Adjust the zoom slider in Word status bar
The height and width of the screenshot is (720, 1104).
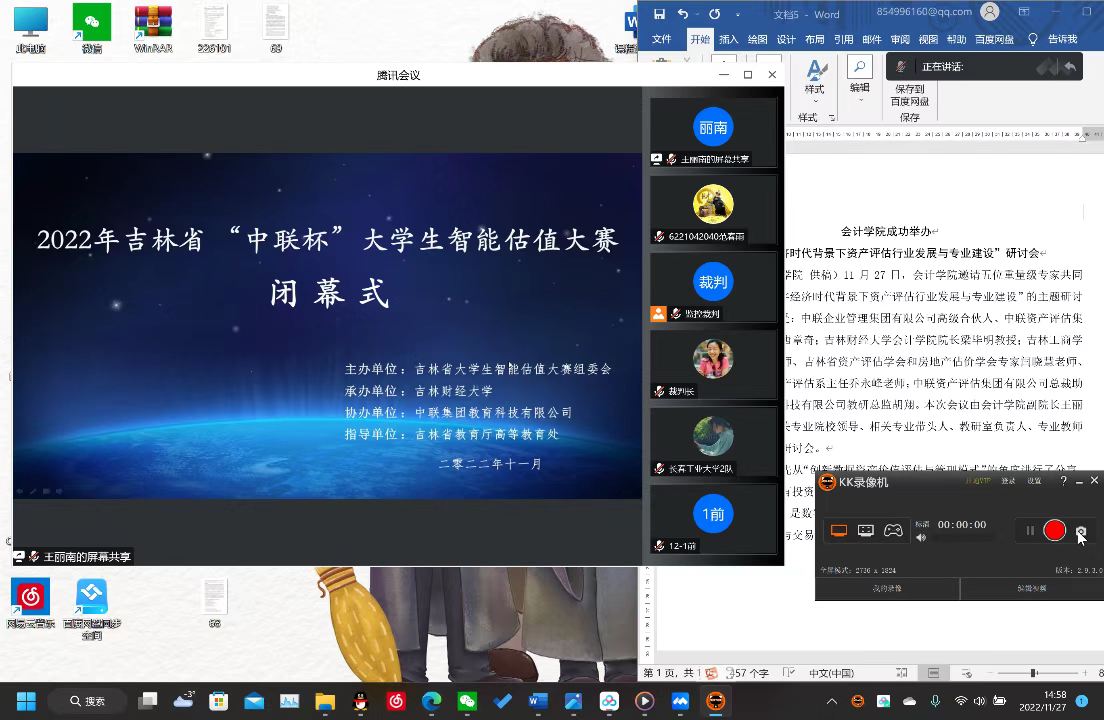(x=1032, y=673)
